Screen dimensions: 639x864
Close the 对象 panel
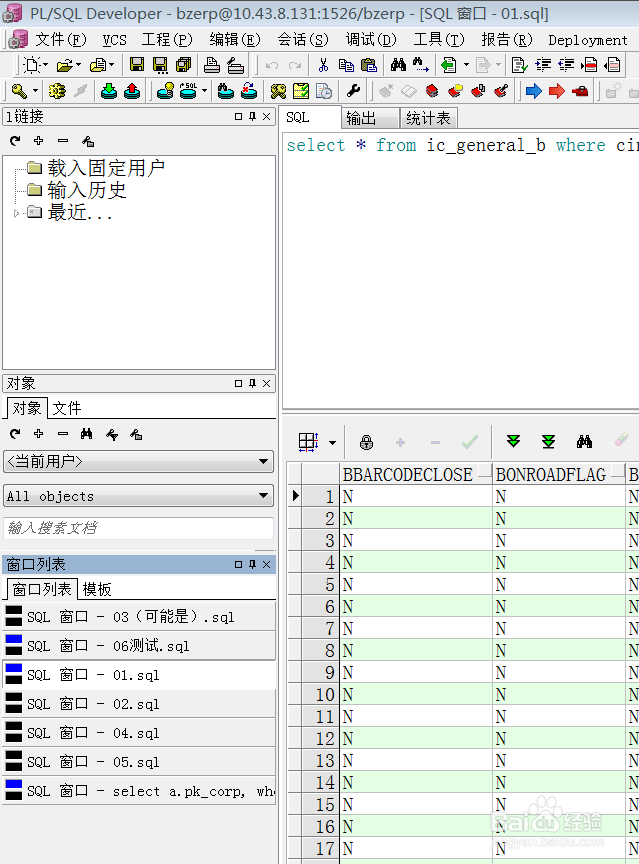tap(267, 383)
